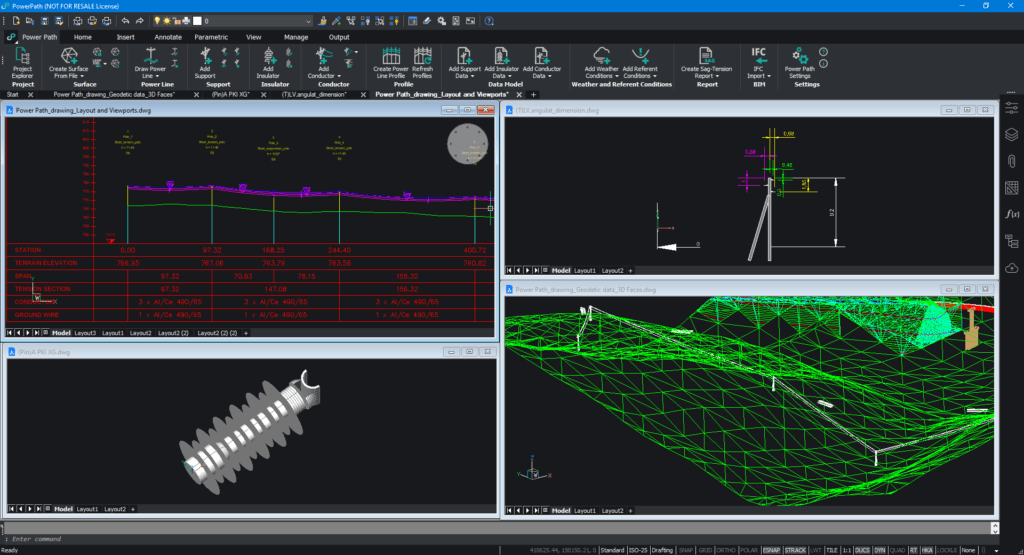The width and height of the screenshot is (1024, 555).
Task: Expand Add Weather Conditions dropdown arrow
Action: [x=616, y=76]
